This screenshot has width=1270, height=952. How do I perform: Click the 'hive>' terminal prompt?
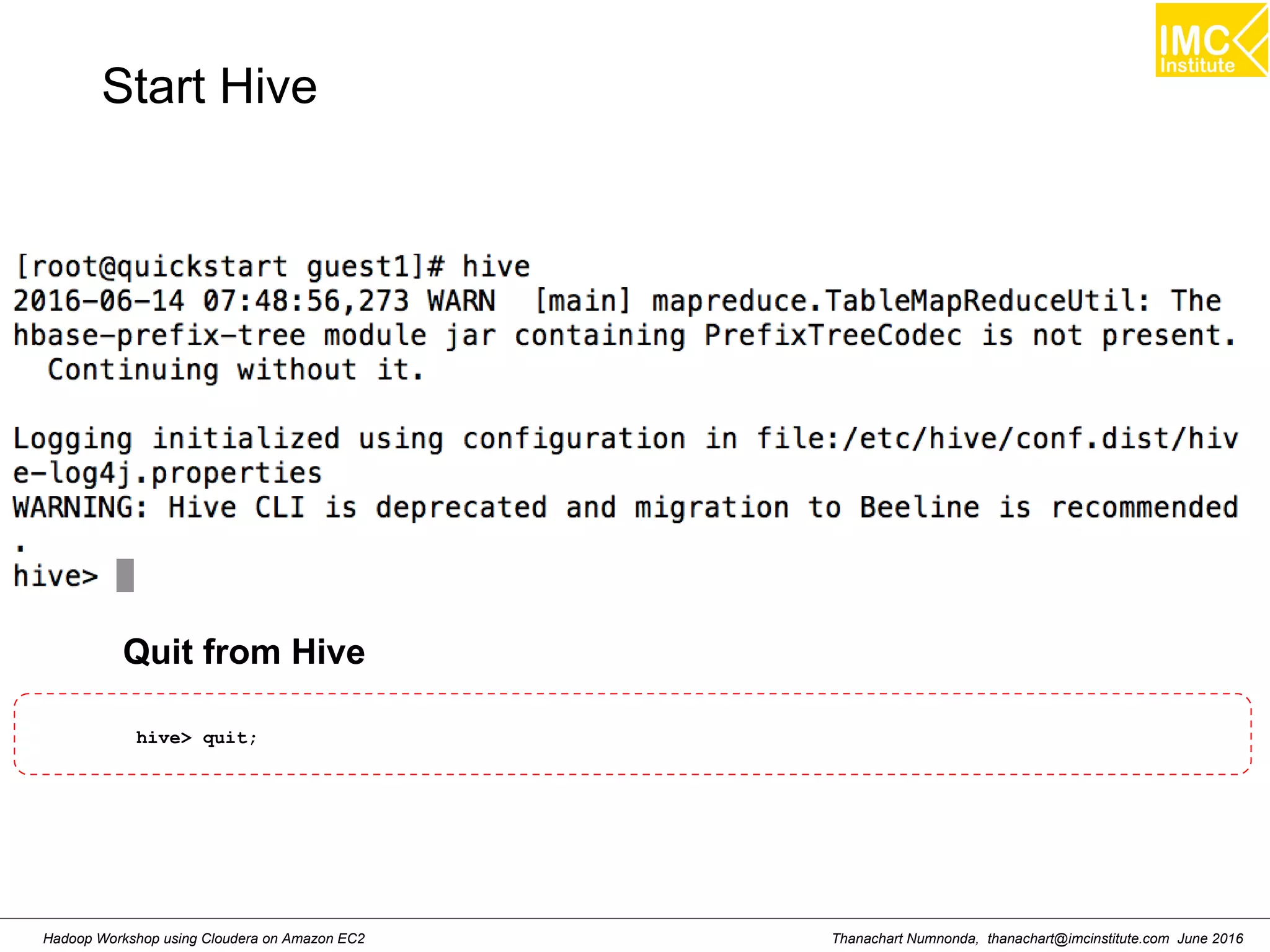pyautogui.click(x=56, y=576)
